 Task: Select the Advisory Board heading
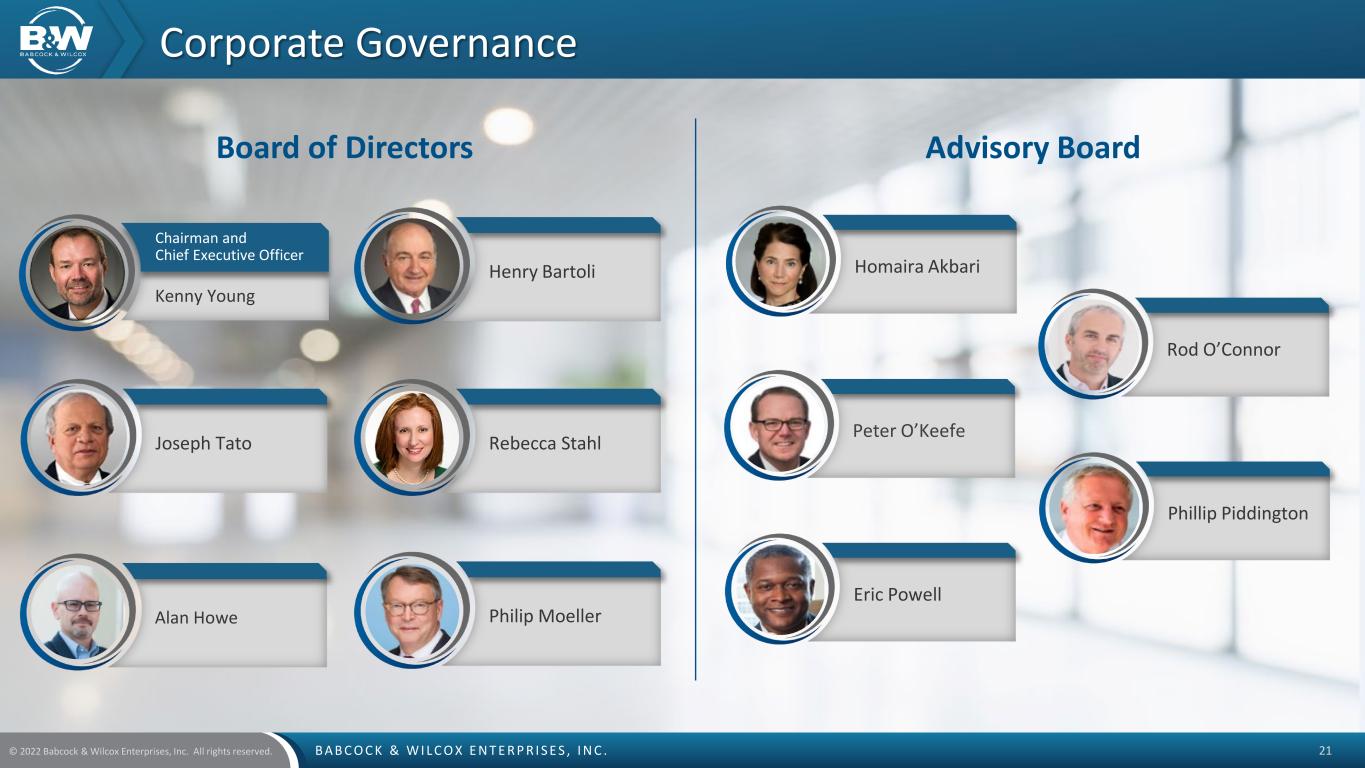coord(1032,148)
